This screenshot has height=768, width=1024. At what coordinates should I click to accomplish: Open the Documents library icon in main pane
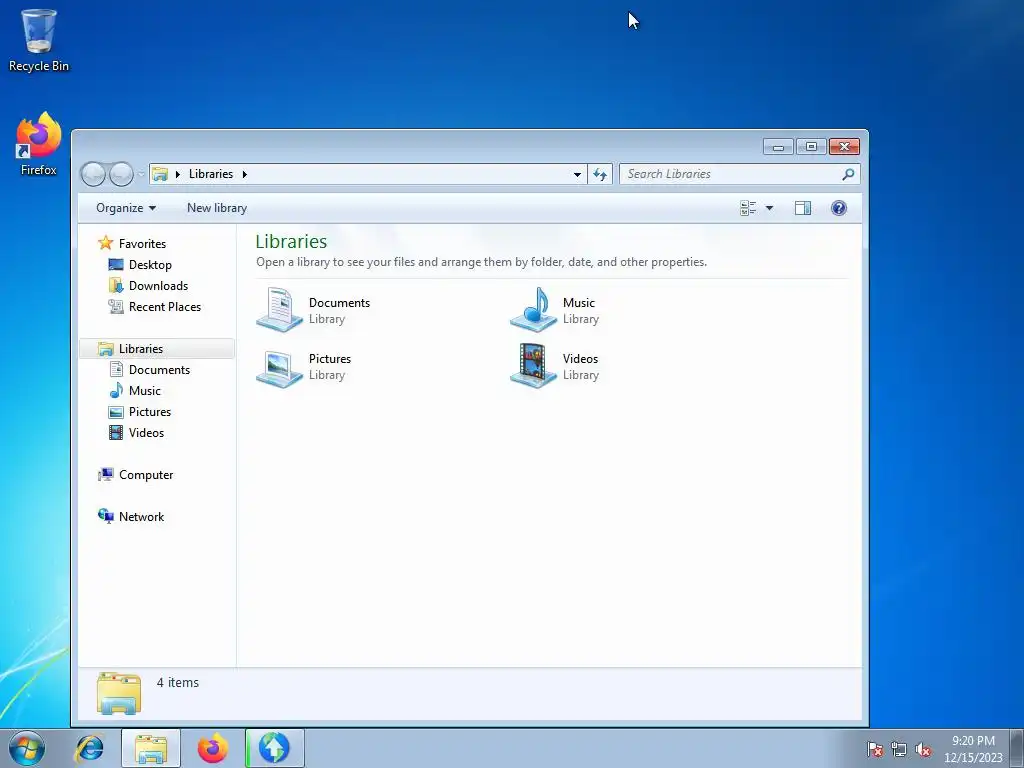[279, 310]
